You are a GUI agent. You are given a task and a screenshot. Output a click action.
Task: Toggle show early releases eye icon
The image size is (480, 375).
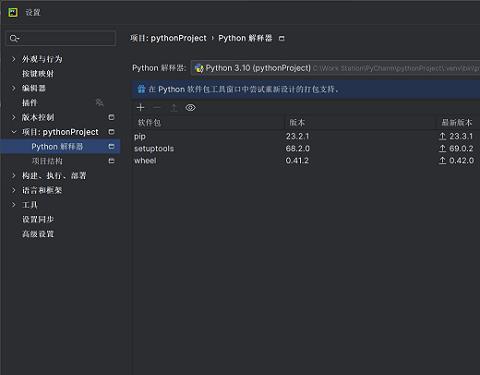(x=190, y=107)
